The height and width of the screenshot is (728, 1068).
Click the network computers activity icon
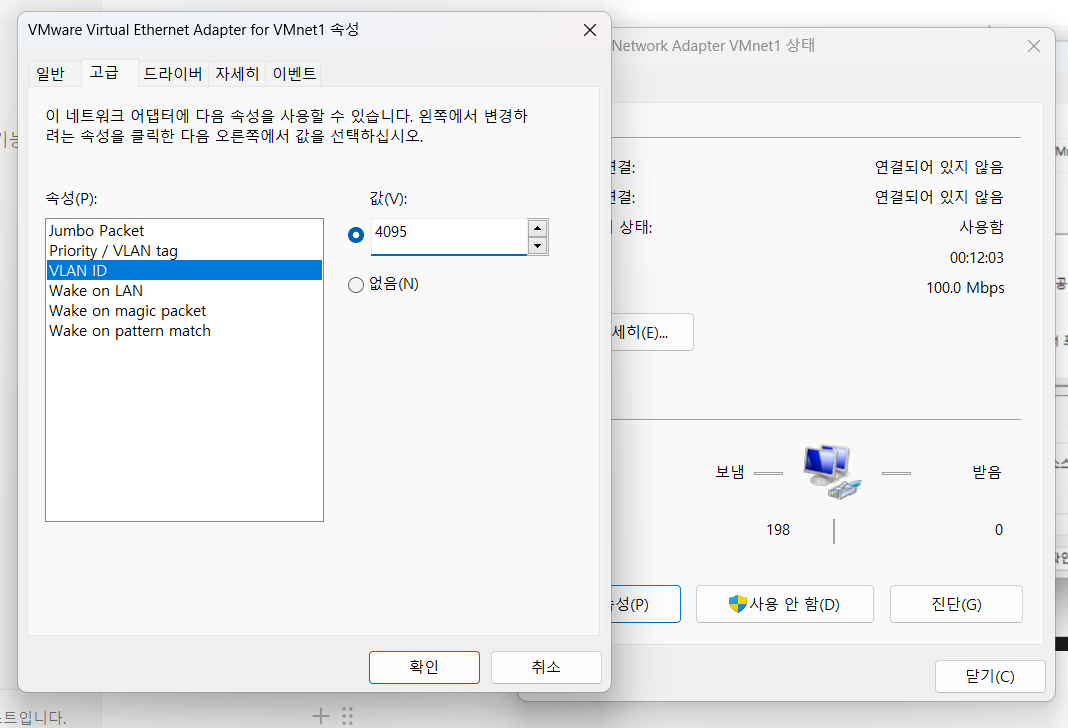coord(832,473)
